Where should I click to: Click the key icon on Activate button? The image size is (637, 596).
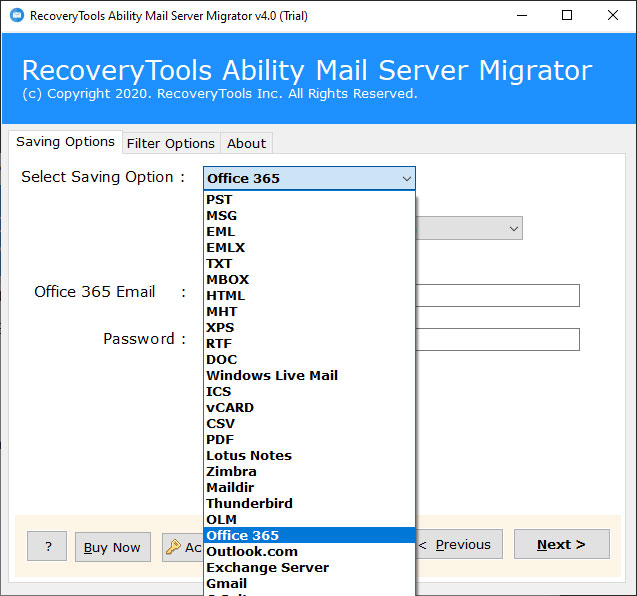pyautogui.click(x=173, y=547)
